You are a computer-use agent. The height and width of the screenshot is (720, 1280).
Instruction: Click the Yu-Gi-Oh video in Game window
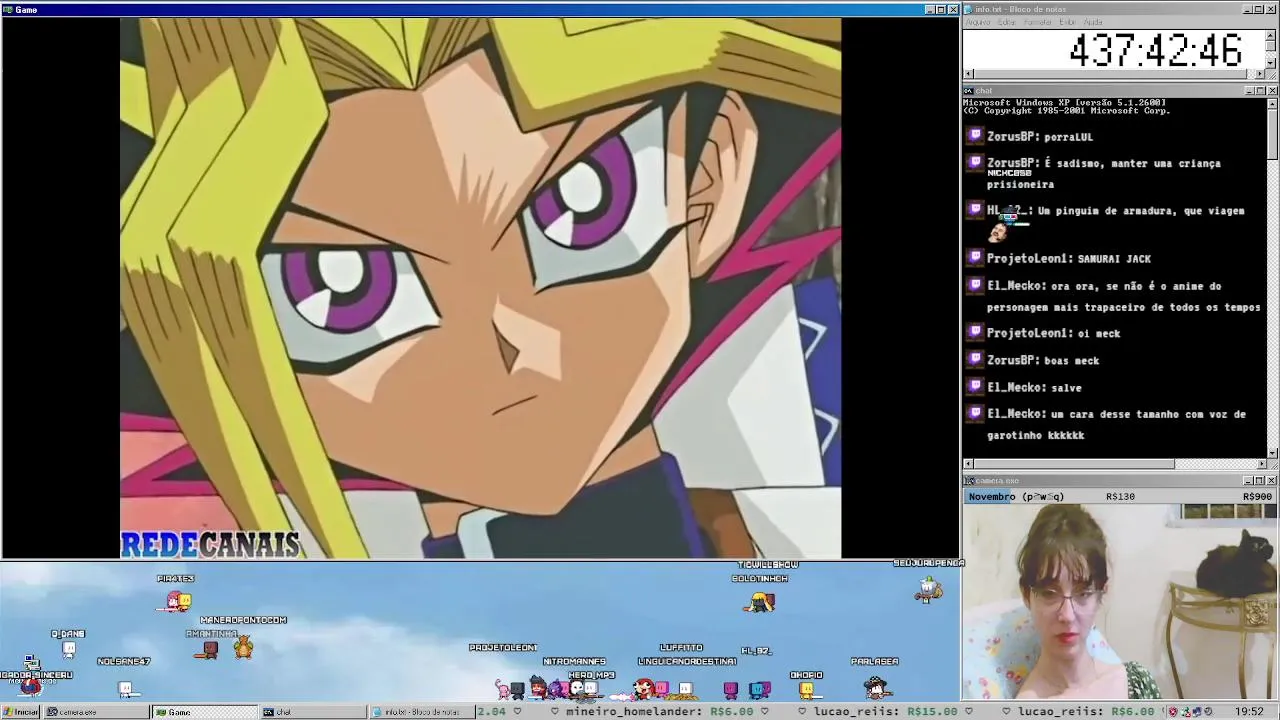pos(480,288)
